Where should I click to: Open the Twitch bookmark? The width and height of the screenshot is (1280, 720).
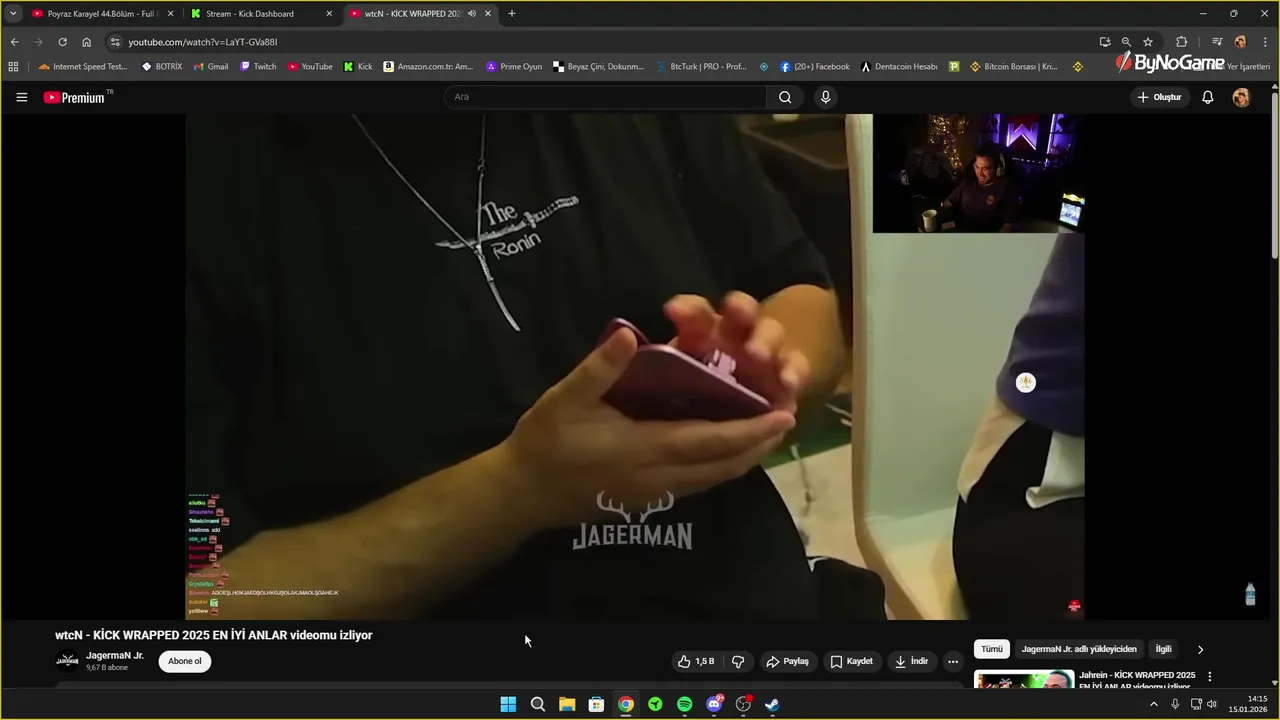coord(258,67)
